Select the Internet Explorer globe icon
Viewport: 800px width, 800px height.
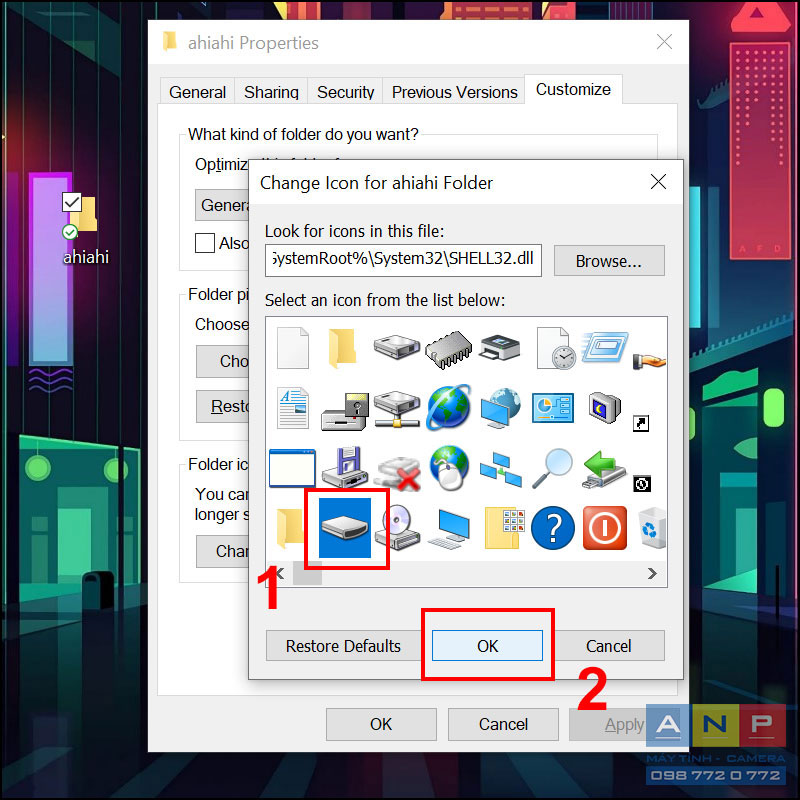click(x=448, y=407)
